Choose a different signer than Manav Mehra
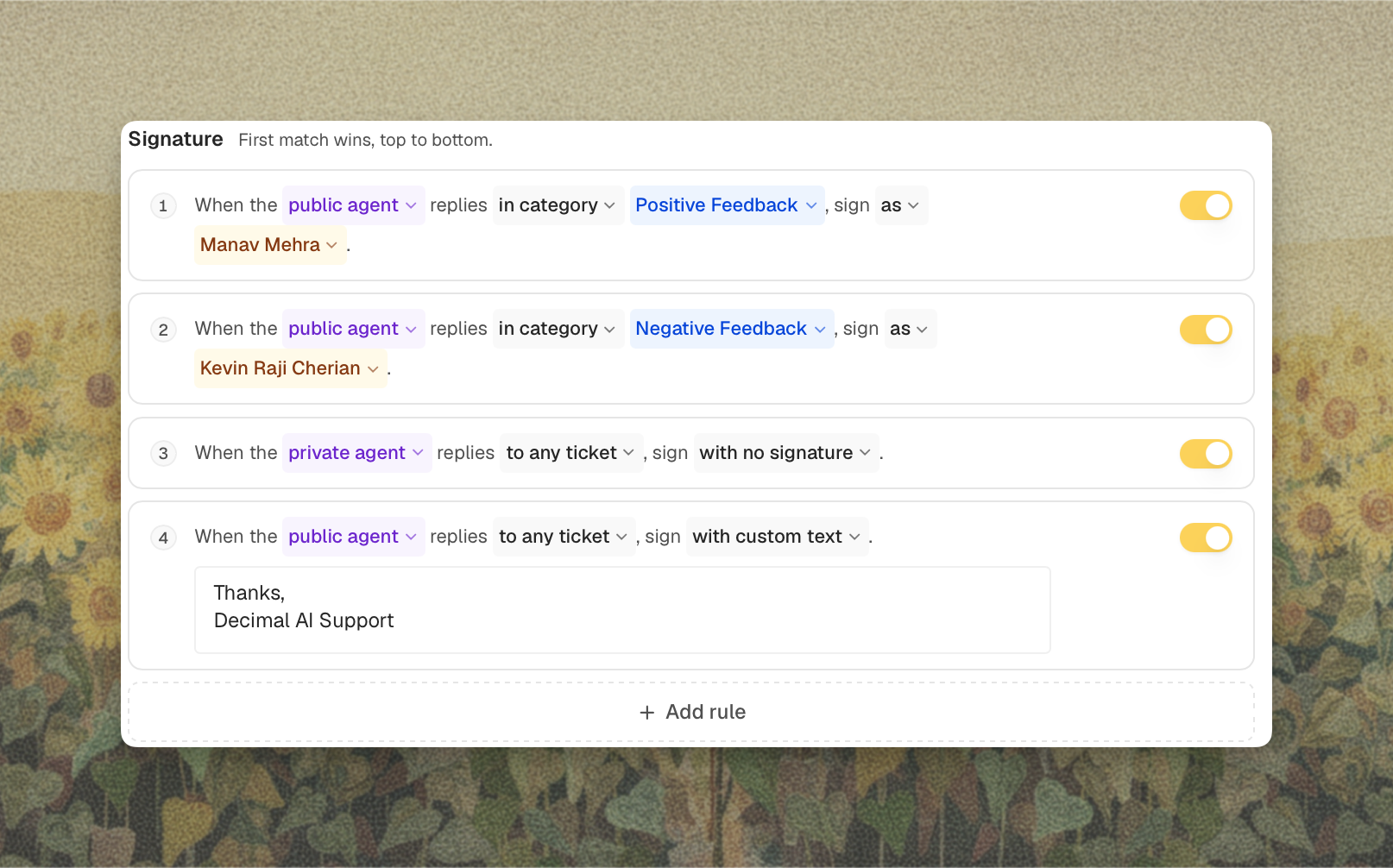Viewport: 1393px width, 868px height. (x=269, y=245)
